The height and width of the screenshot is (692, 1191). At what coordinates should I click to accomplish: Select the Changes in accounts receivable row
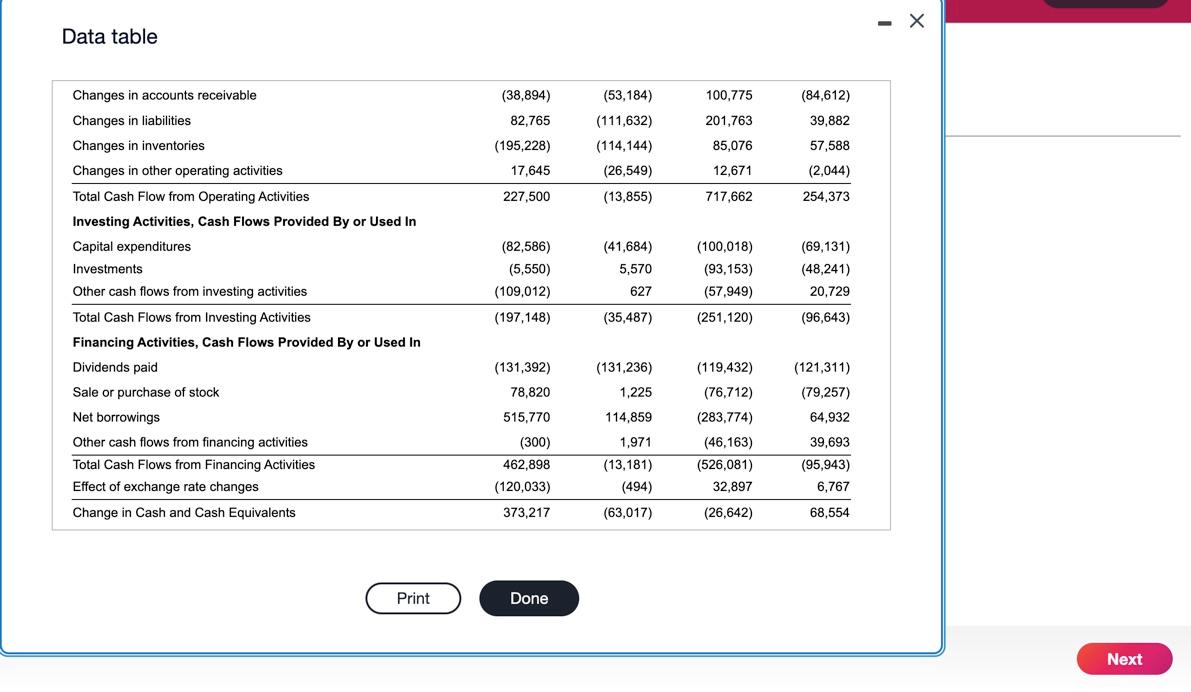[x=164, y=94]
